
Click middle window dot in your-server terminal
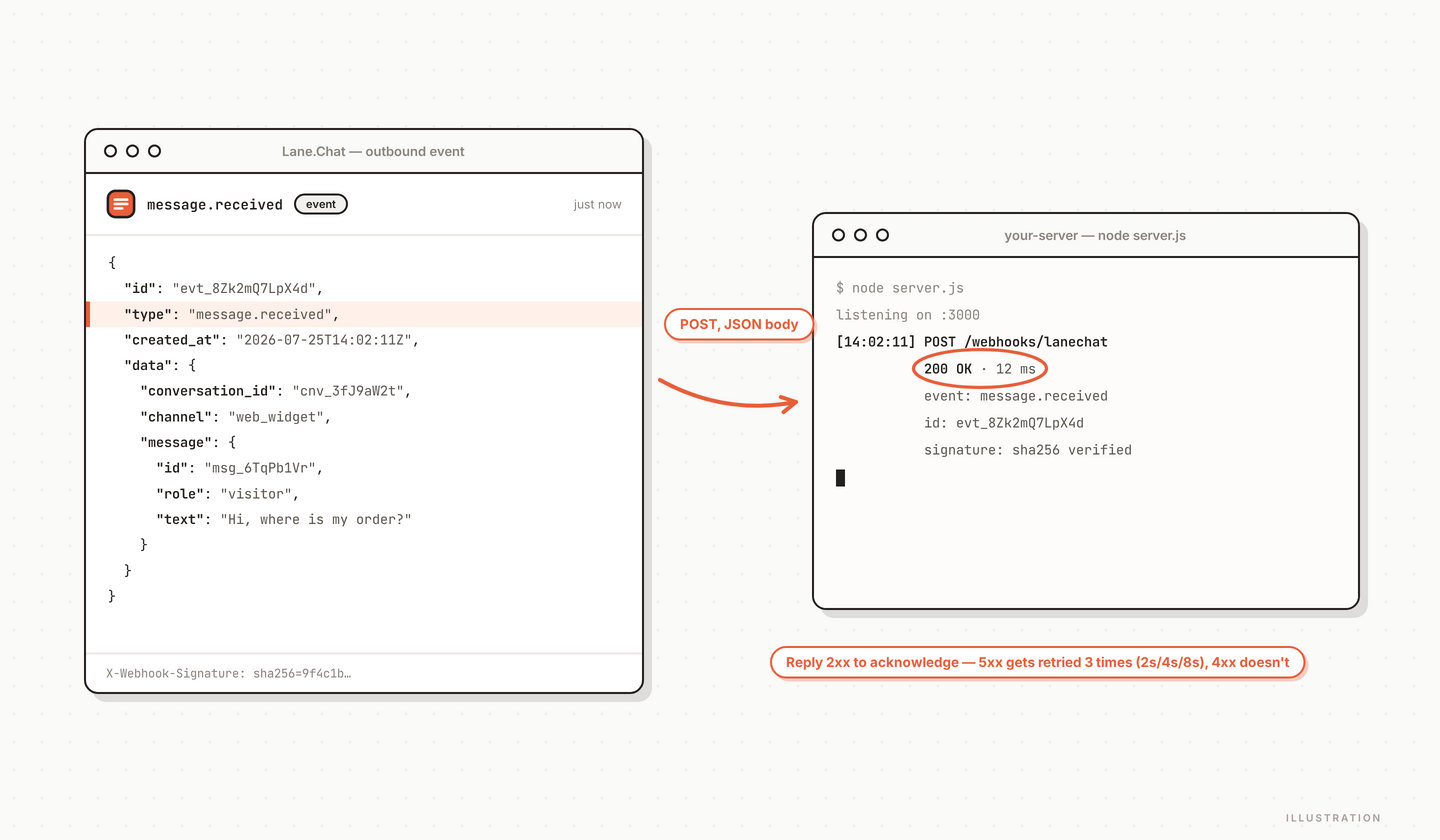pos(860,235)
